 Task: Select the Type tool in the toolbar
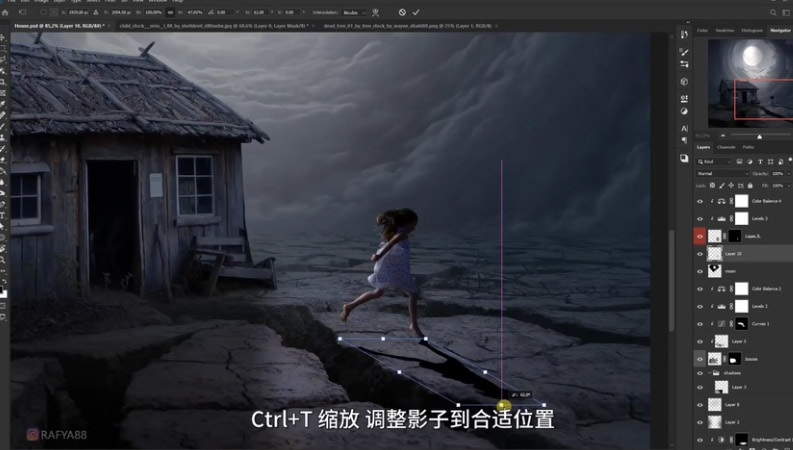pos(4,215)
